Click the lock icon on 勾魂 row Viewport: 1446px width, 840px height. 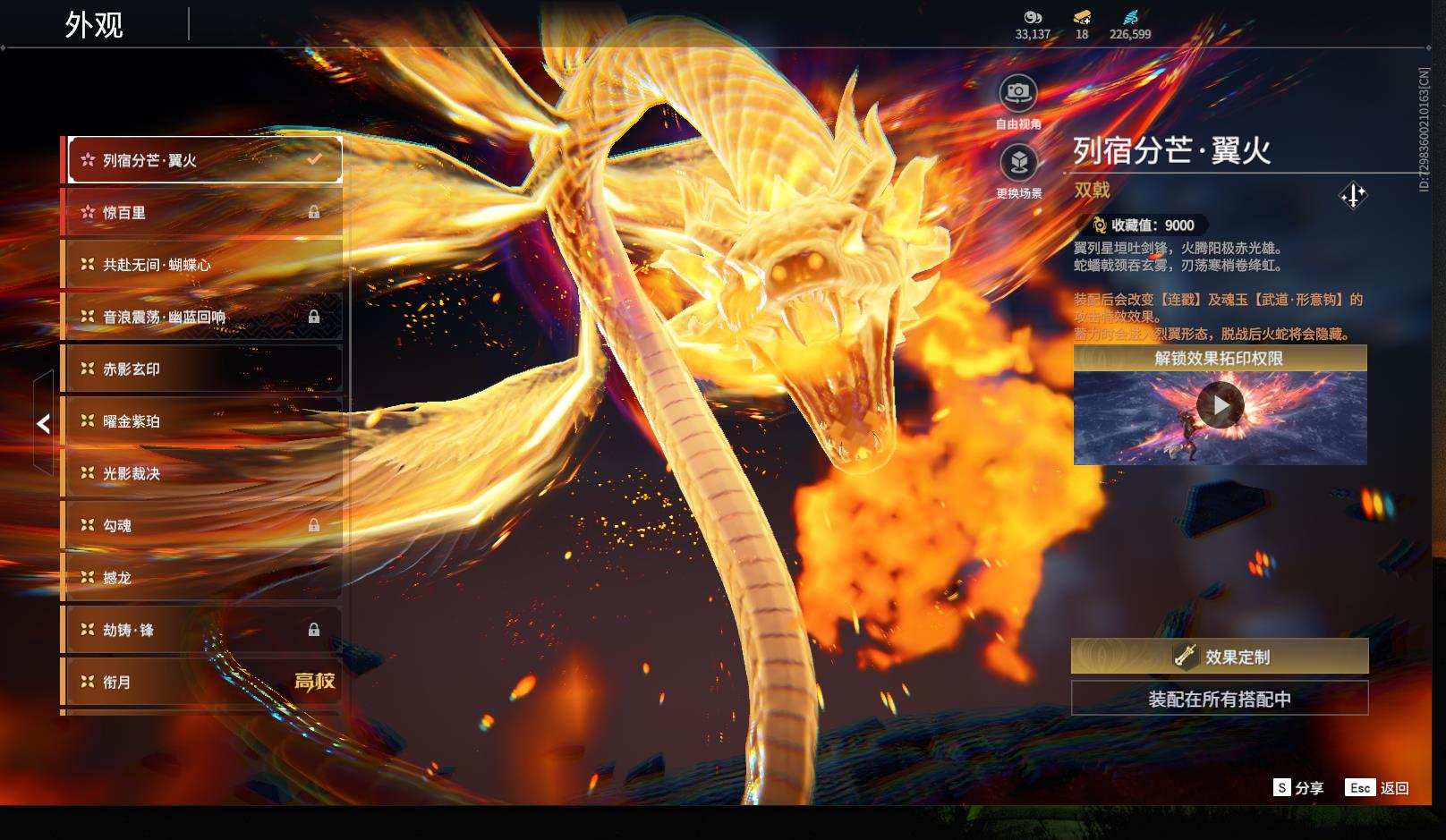[314, 525]
